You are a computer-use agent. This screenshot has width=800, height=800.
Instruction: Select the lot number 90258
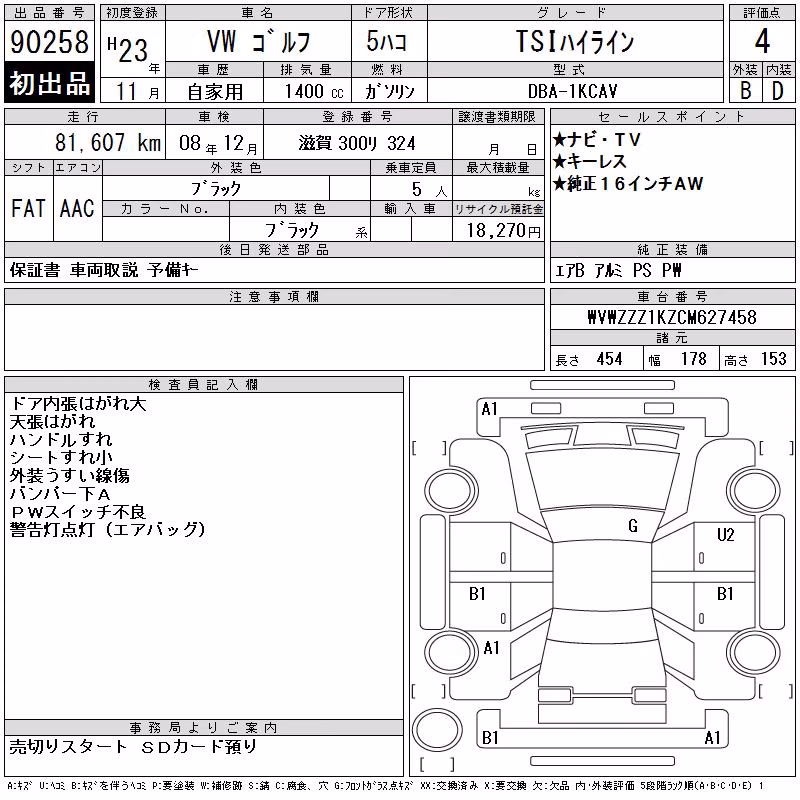[x=49, y=41]
